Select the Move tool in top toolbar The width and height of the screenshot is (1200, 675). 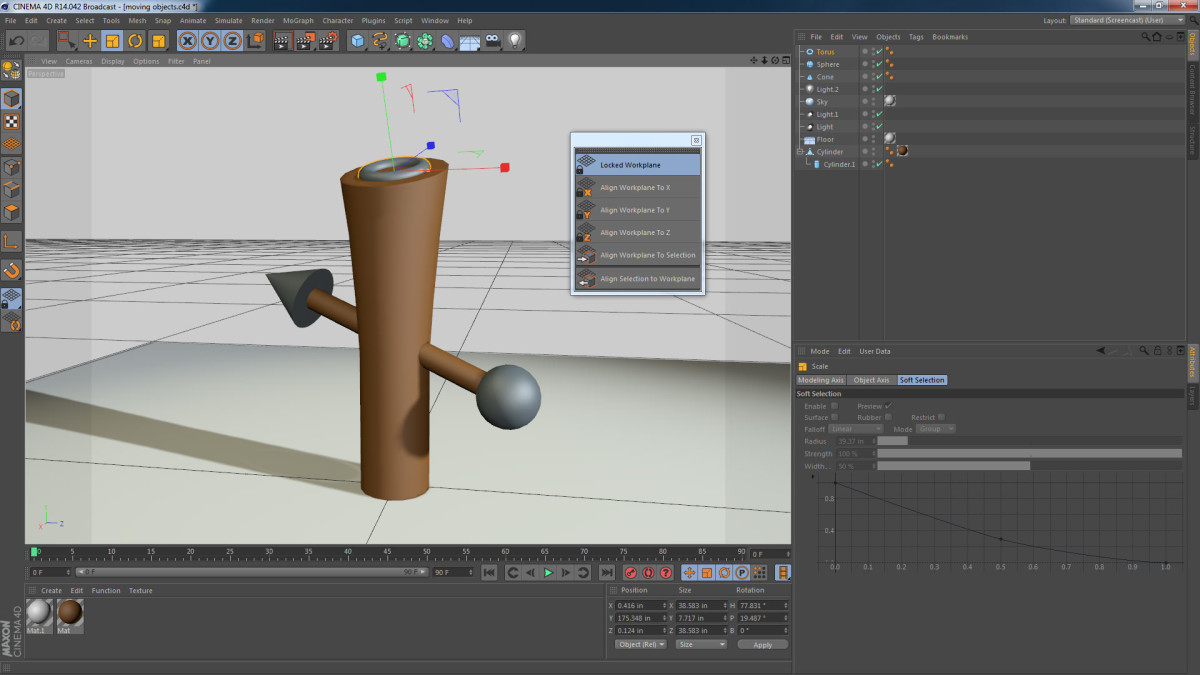pyautogui.click(x=90, y=41)
